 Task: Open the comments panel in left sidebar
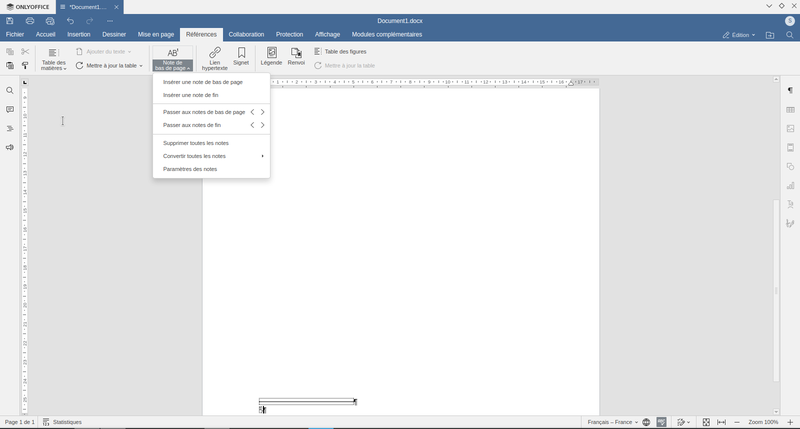[10, 110]
